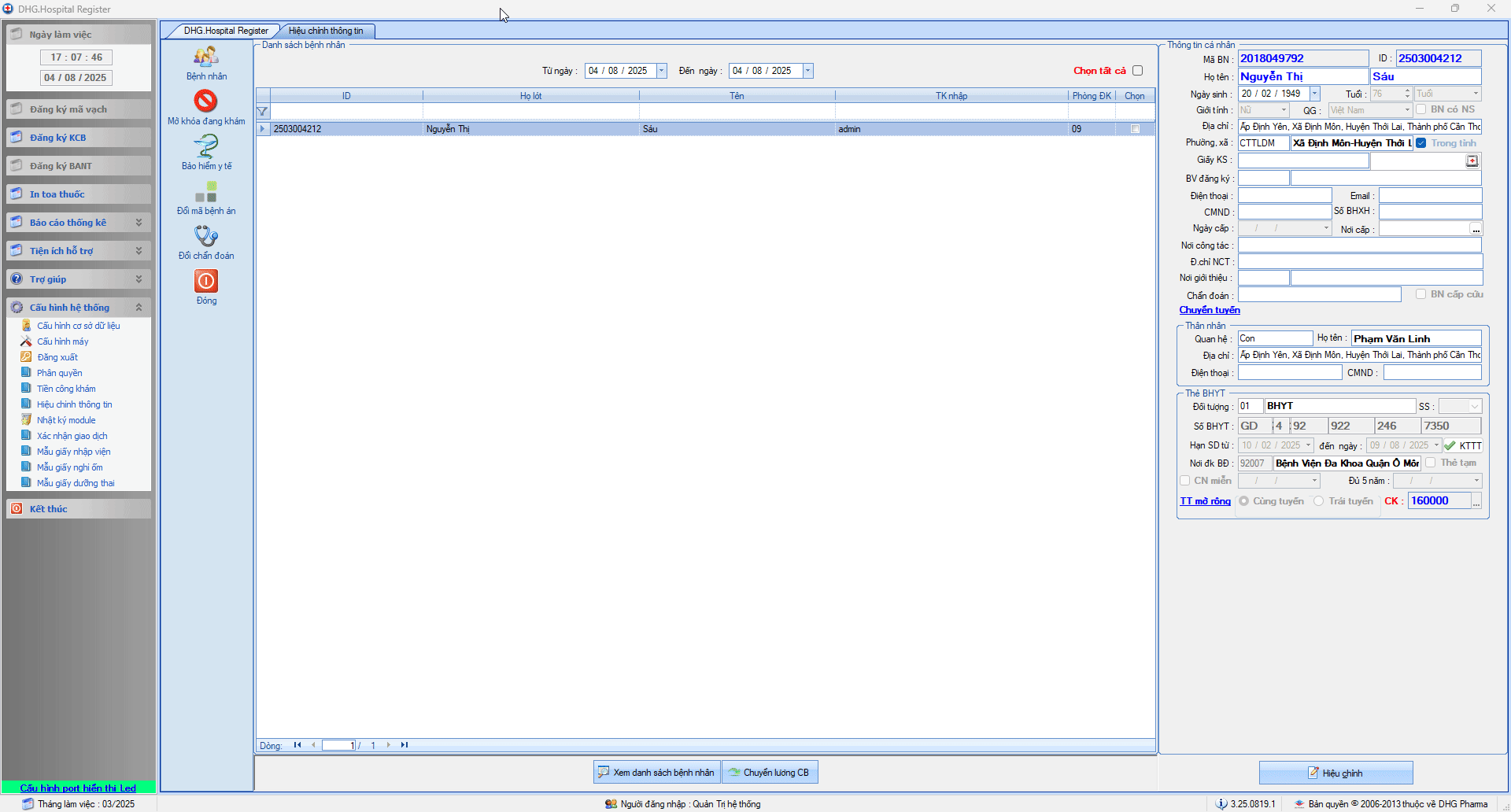Check the Chọn box for patient 2503004212

[x=1135, y=129]
